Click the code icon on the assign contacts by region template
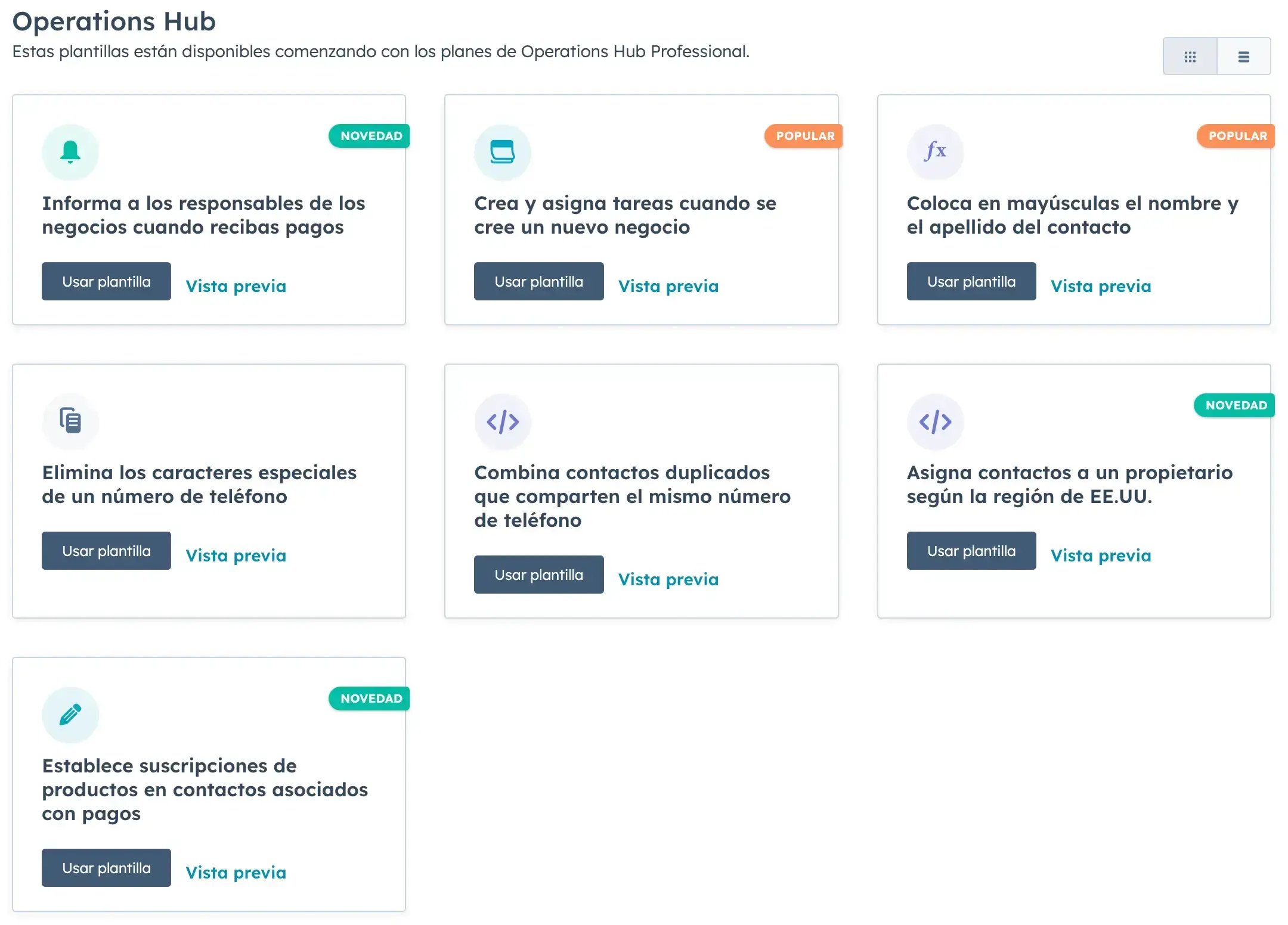This screenshot has width=1288, height=925. [935, 421]
